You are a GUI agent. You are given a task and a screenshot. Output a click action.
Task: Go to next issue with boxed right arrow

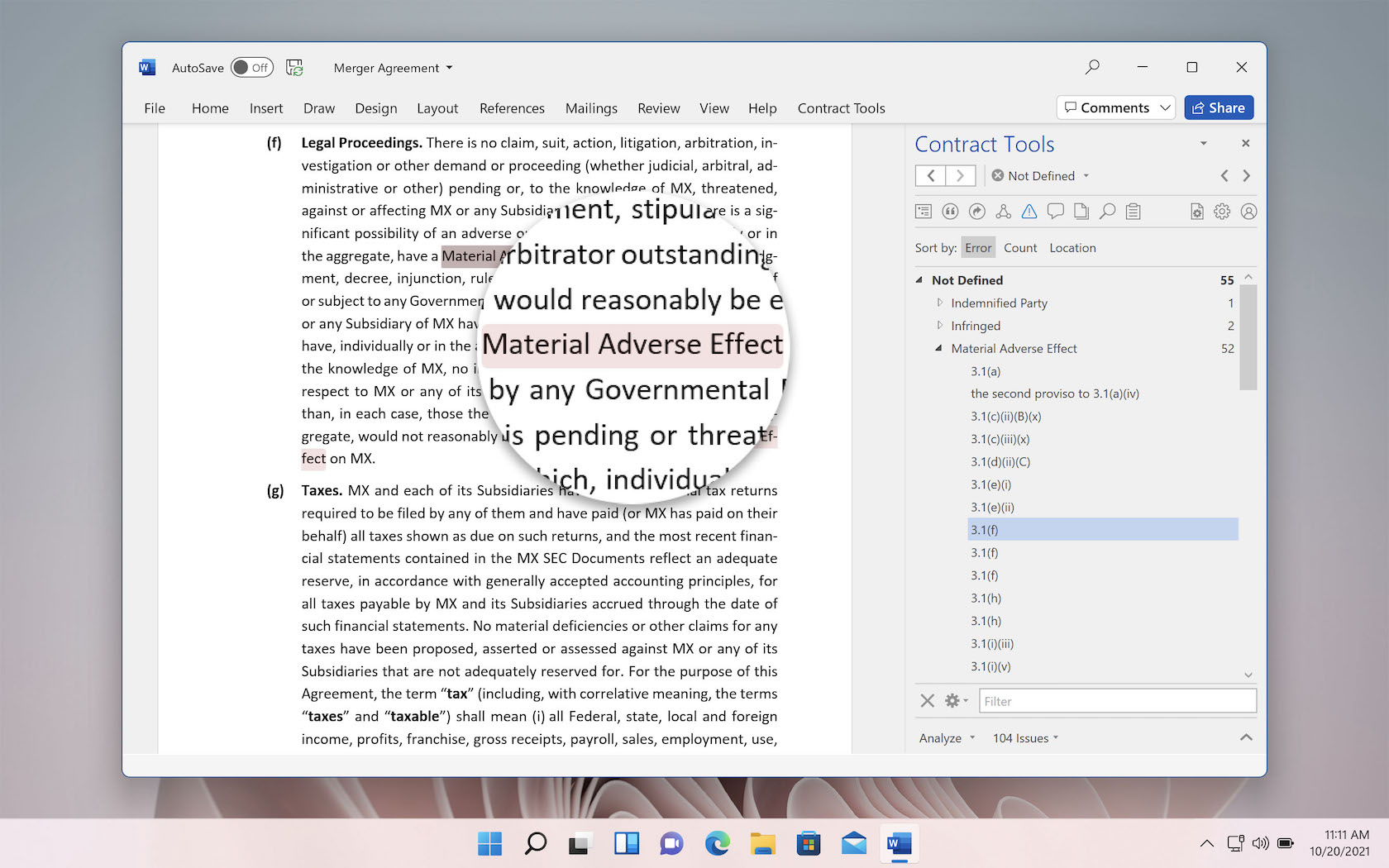pos(961,175)
